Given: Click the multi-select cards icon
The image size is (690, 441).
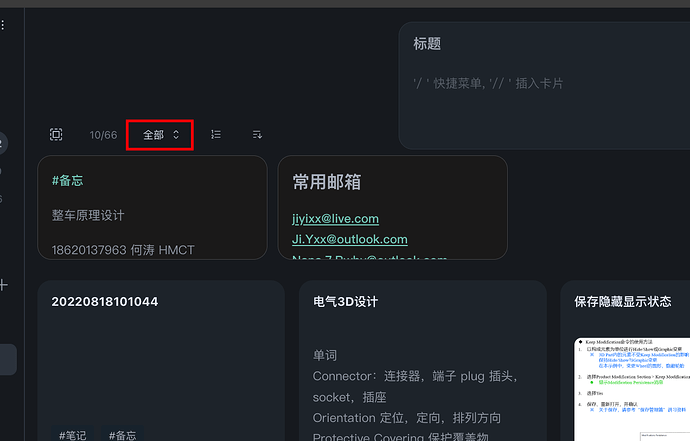Looking at the screenshot, I should [56, 135].
